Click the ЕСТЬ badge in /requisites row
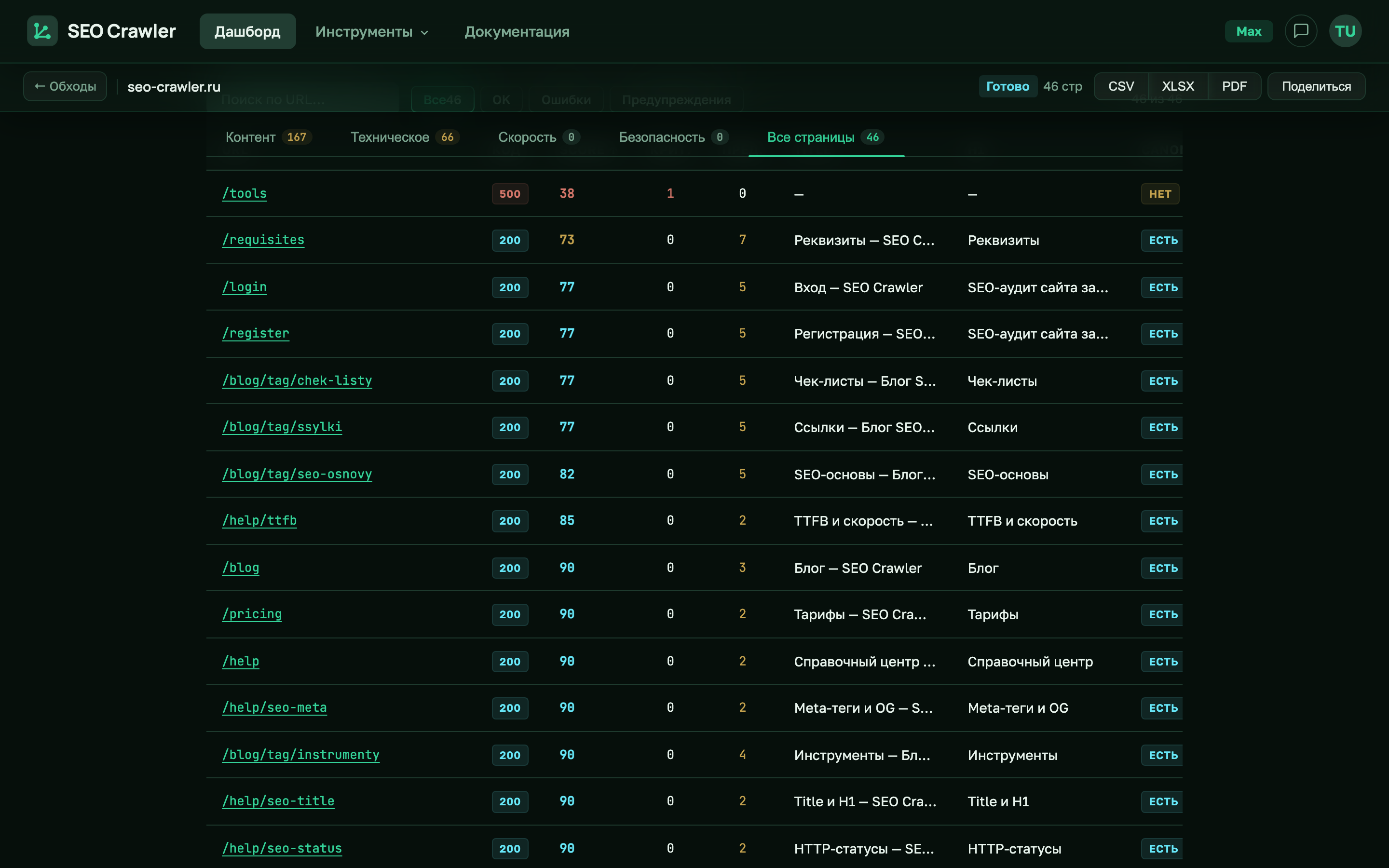The height and width of the screenshot is (868, 1389). click(x=1162, y=241)
